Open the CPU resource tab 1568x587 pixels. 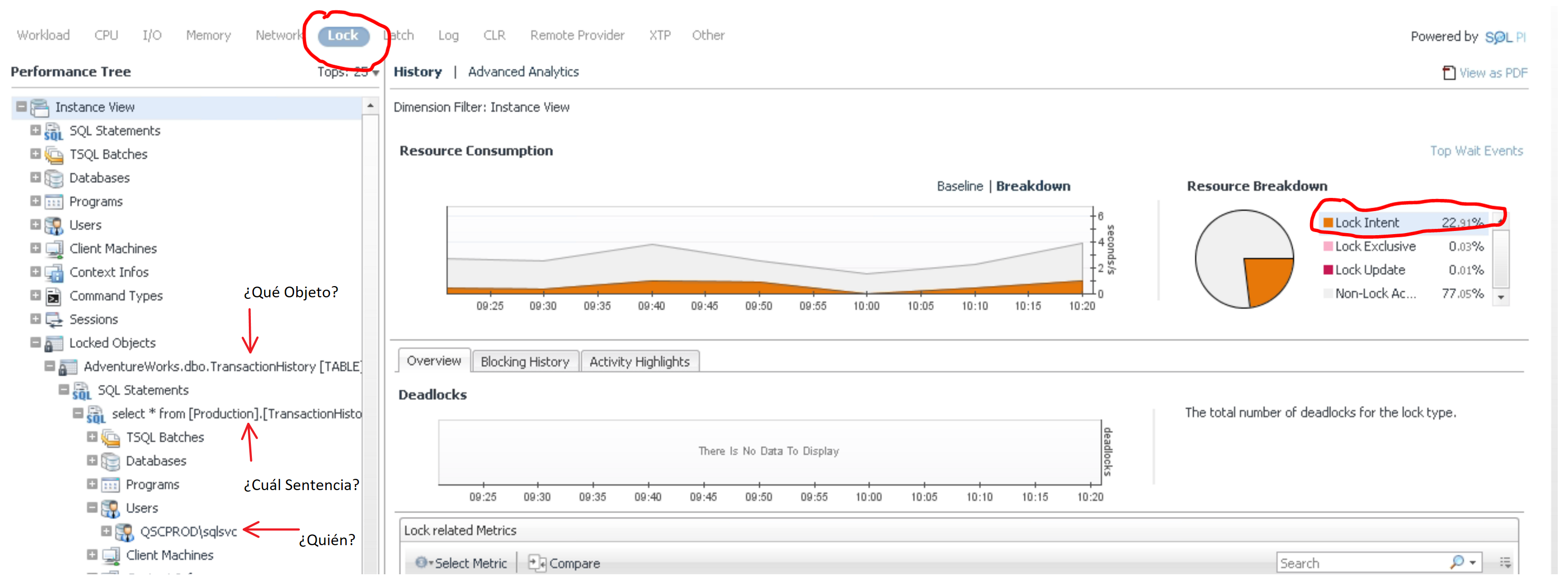point(106,35)
